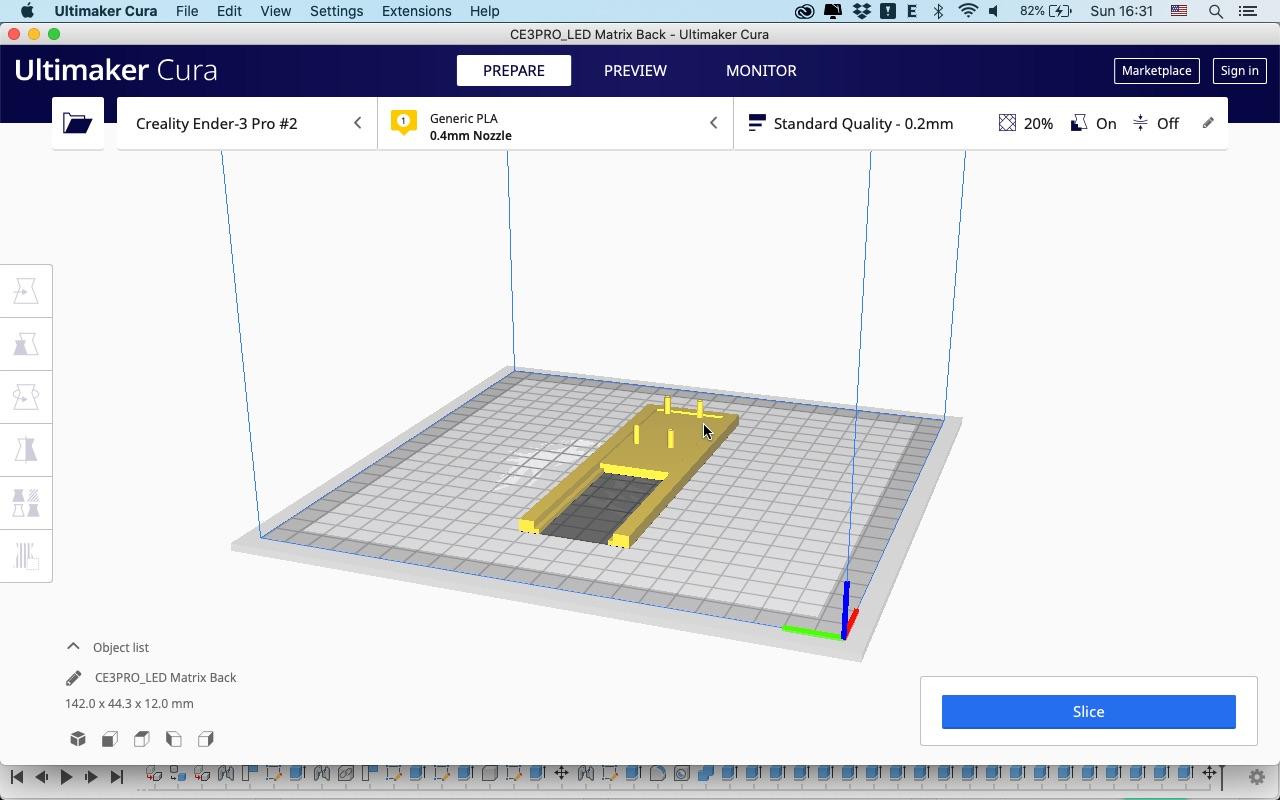This screenshot has width=1280, height=800.
Task: Select CE3PRO_LED Matrix Back in object list
Action: pos(165,678)
